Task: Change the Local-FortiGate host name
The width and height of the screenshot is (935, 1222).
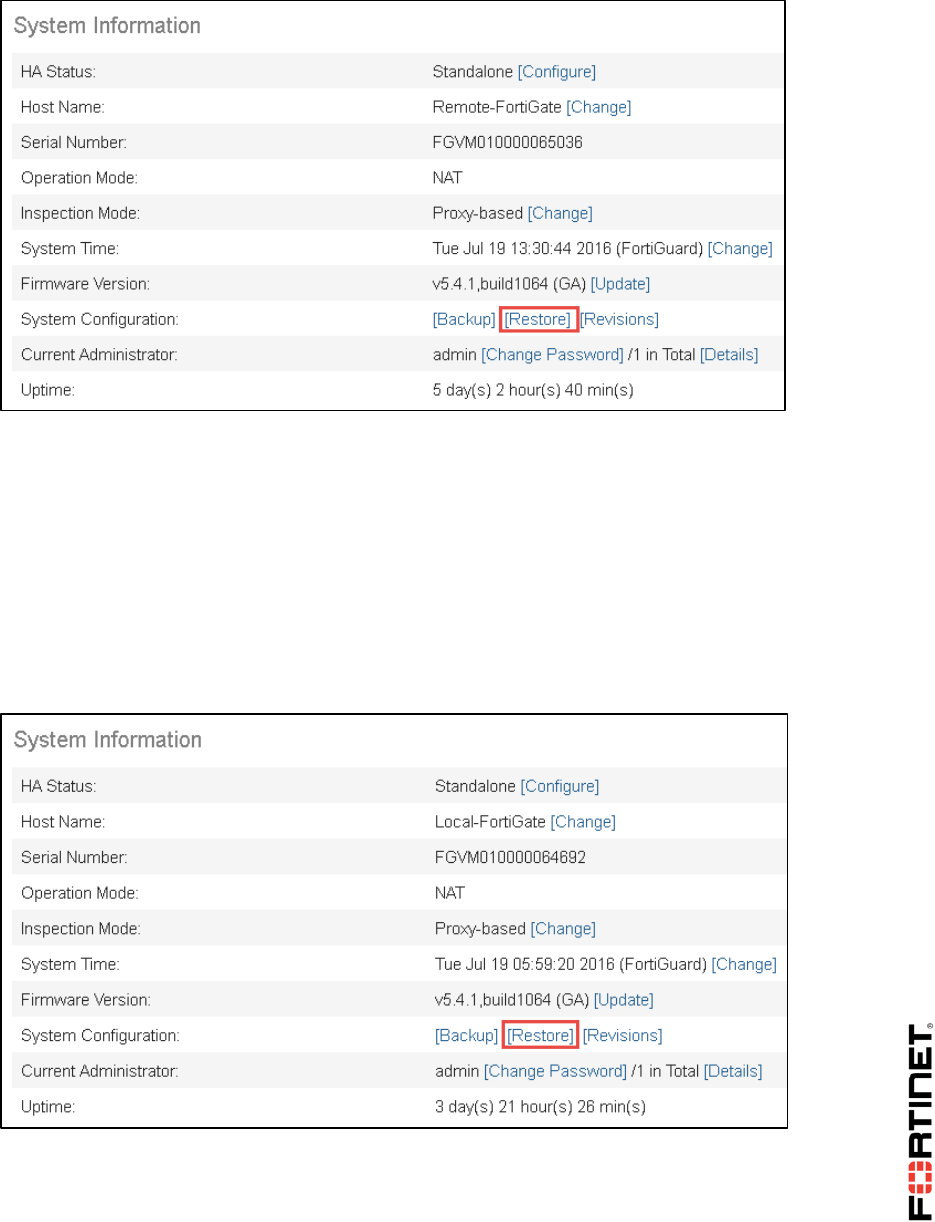Action: point(583,822)
